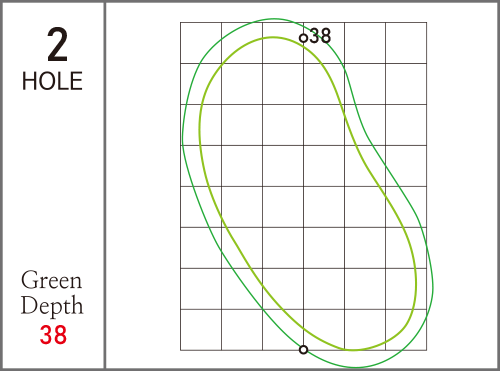Image resolution: width=500 pixels, height=371 pixels.
Task: Click the bottom-right grid cell
Action: click(406, 330)
